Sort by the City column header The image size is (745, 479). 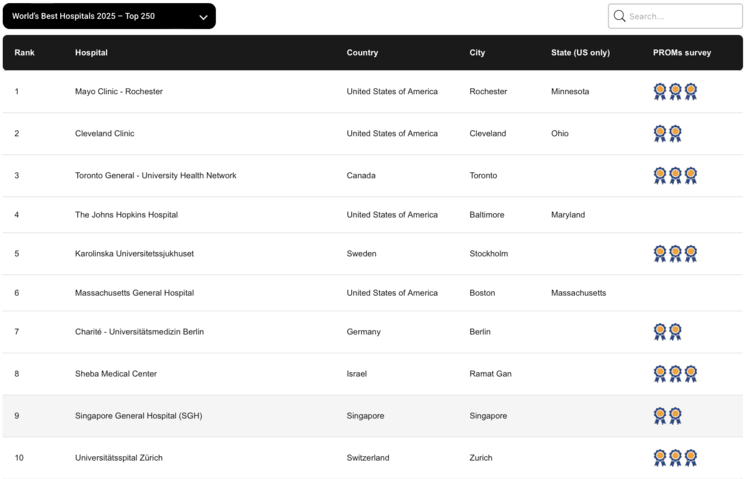pyautogui.click(x=478, y=53)
